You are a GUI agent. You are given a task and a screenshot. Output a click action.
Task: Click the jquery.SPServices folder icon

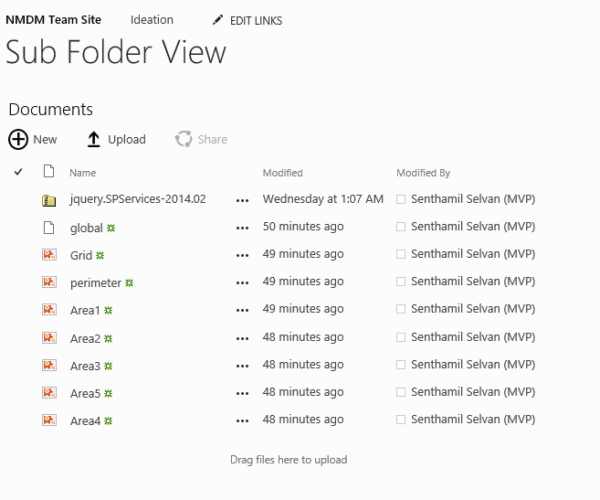click(x=49, y=200)
